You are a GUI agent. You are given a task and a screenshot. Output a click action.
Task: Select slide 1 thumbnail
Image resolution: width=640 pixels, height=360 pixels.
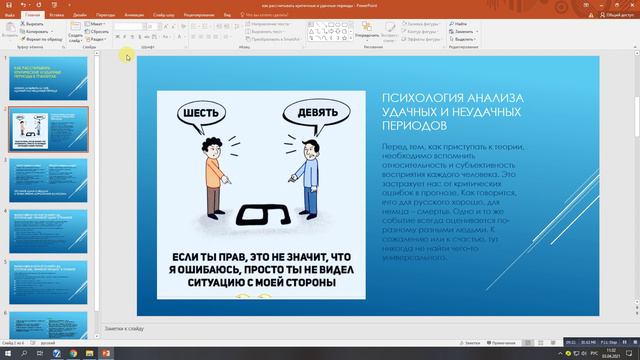48,78
